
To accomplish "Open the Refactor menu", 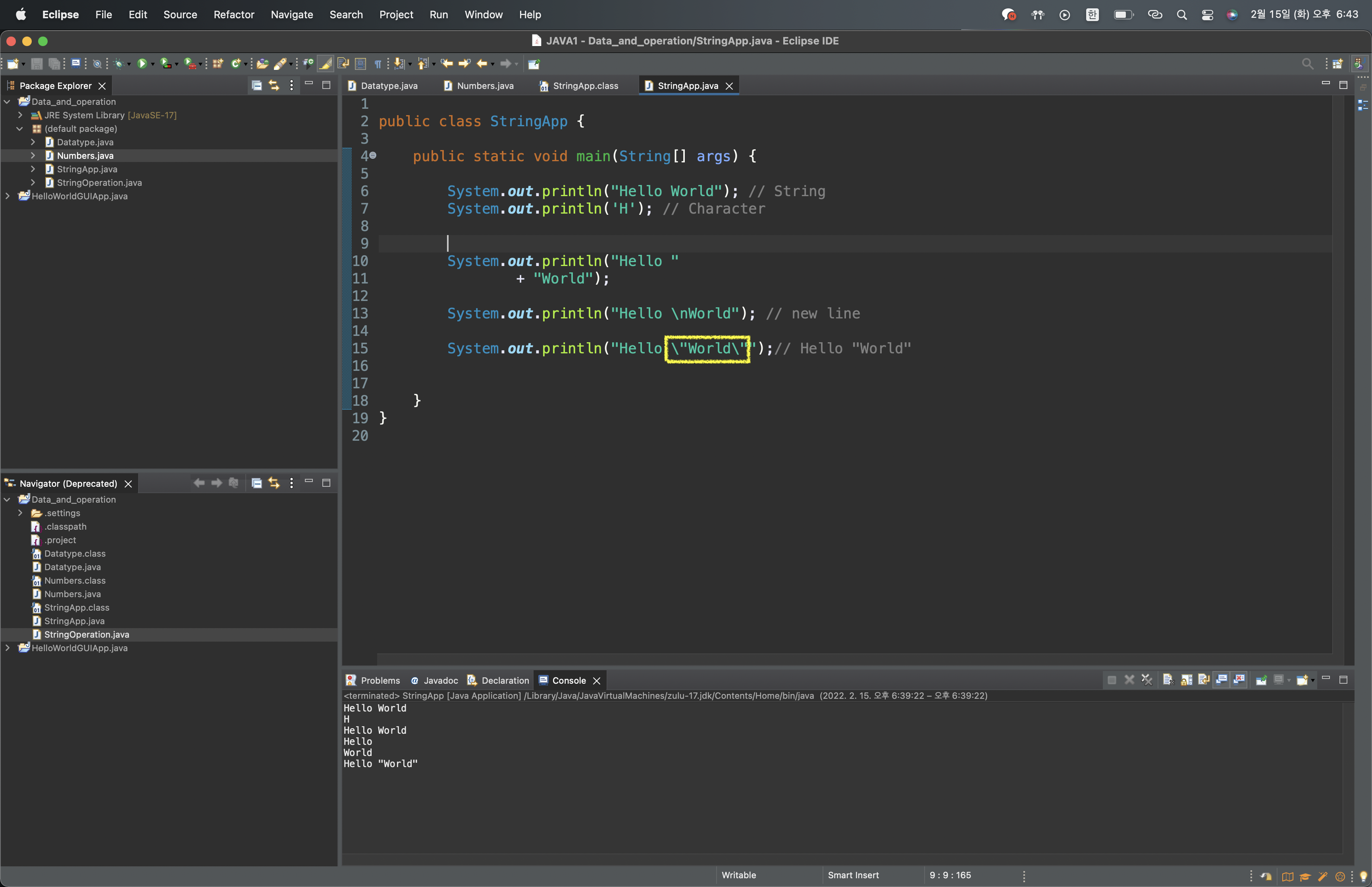I will (233, 14).
